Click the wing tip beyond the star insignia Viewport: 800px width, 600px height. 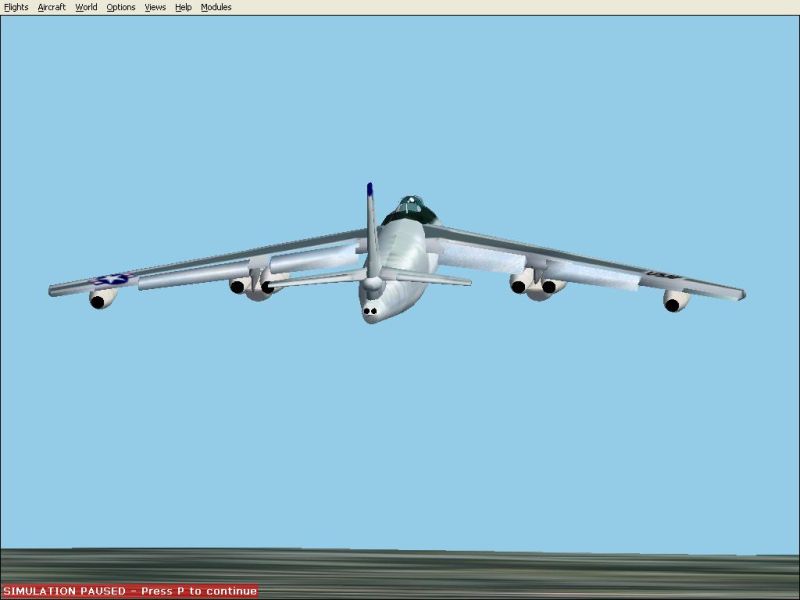coord(56,290)
